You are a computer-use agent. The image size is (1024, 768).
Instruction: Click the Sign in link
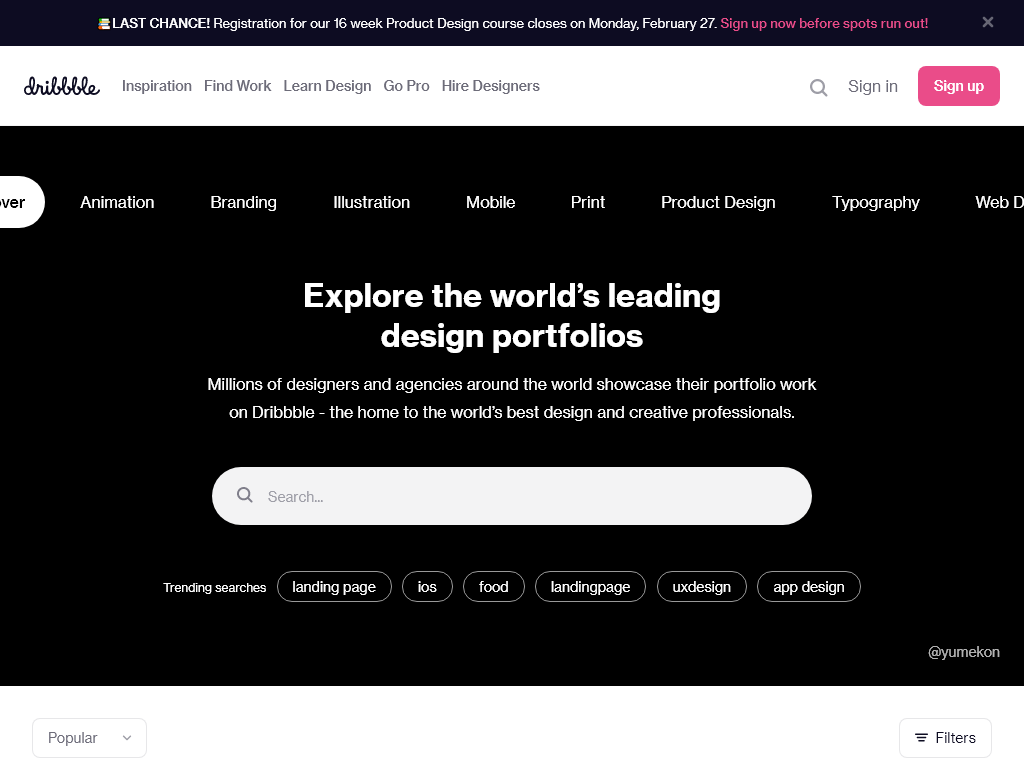(872, 86)
